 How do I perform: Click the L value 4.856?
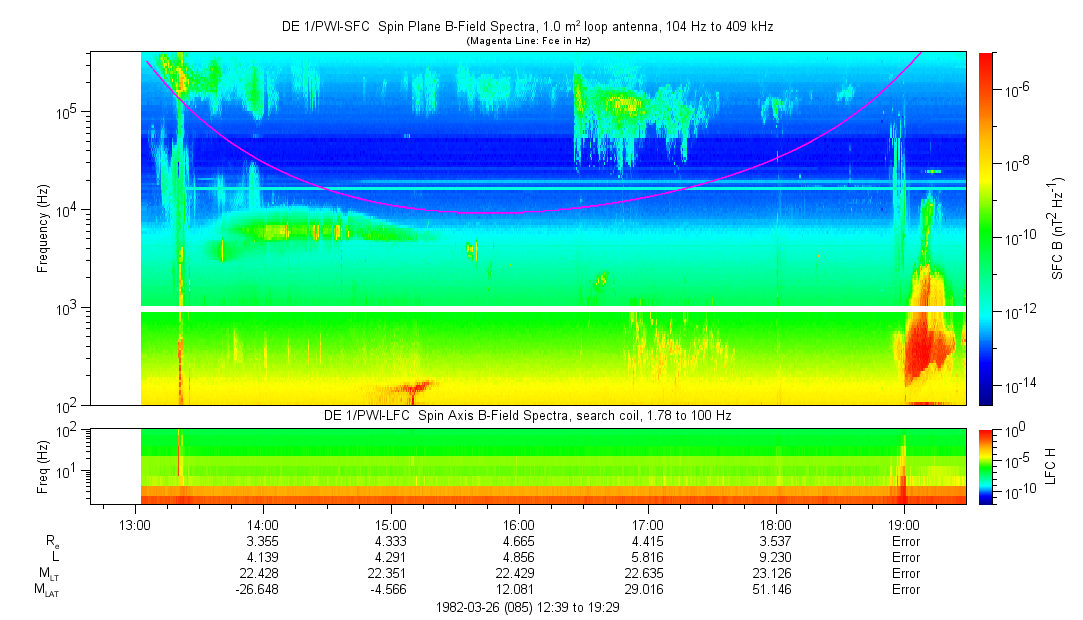click(519, 557)
